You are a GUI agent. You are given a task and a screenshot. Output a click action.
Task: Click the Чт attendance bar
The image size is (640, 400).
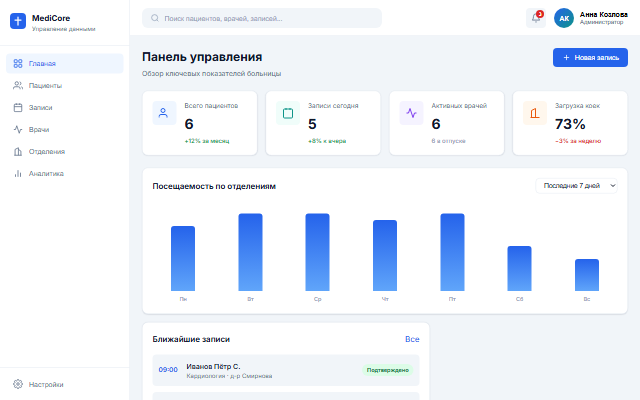point(385,256)
